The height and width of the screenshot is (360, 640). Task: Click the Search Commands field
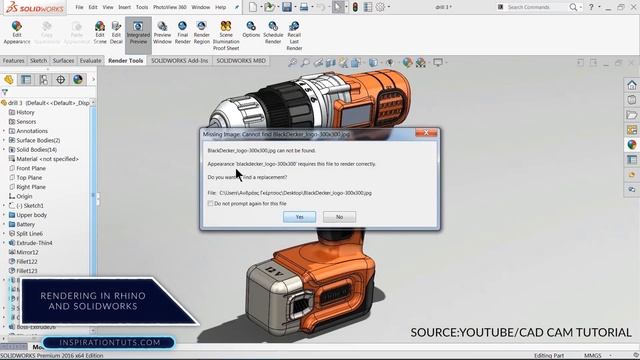[x=537, y=7]
